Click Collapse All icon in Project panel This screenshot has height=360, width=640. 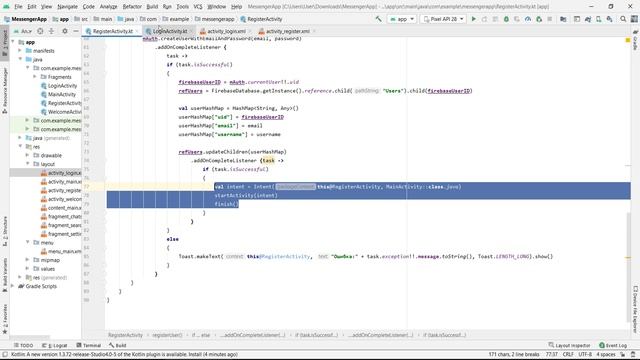tap(51, 31)
